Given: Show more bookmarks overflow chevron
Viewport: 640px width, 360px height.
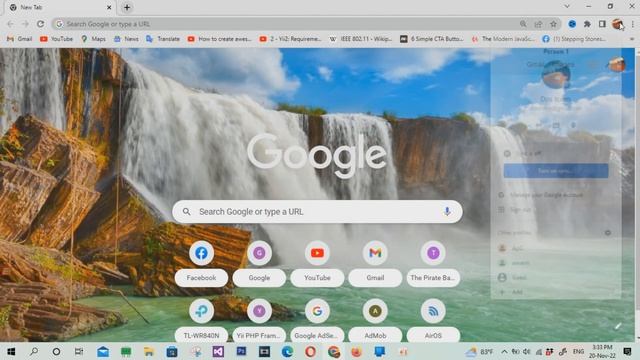Looking at the screenshot, I should click(632, 39).
